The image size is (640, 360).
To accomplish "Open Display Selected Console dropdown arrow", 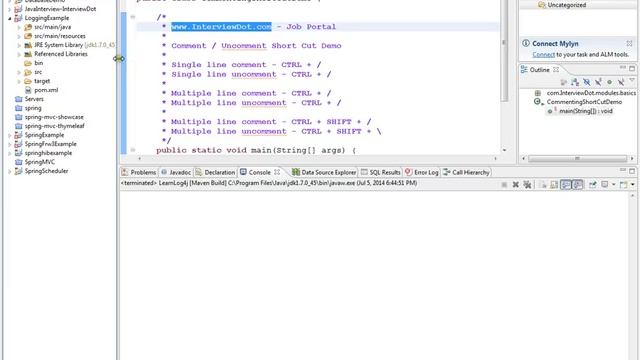I will (x=613, y=184).
